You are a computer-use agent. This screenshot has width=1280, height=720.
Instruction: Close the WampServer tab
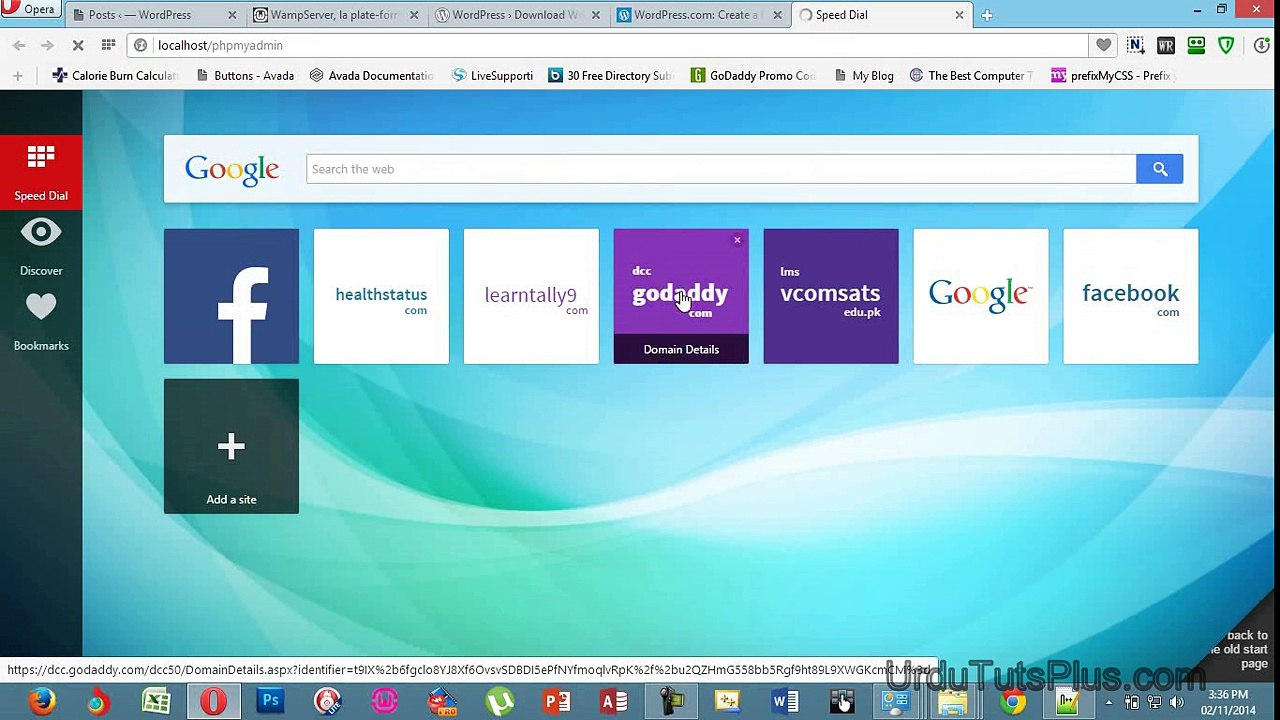(414, 15)
